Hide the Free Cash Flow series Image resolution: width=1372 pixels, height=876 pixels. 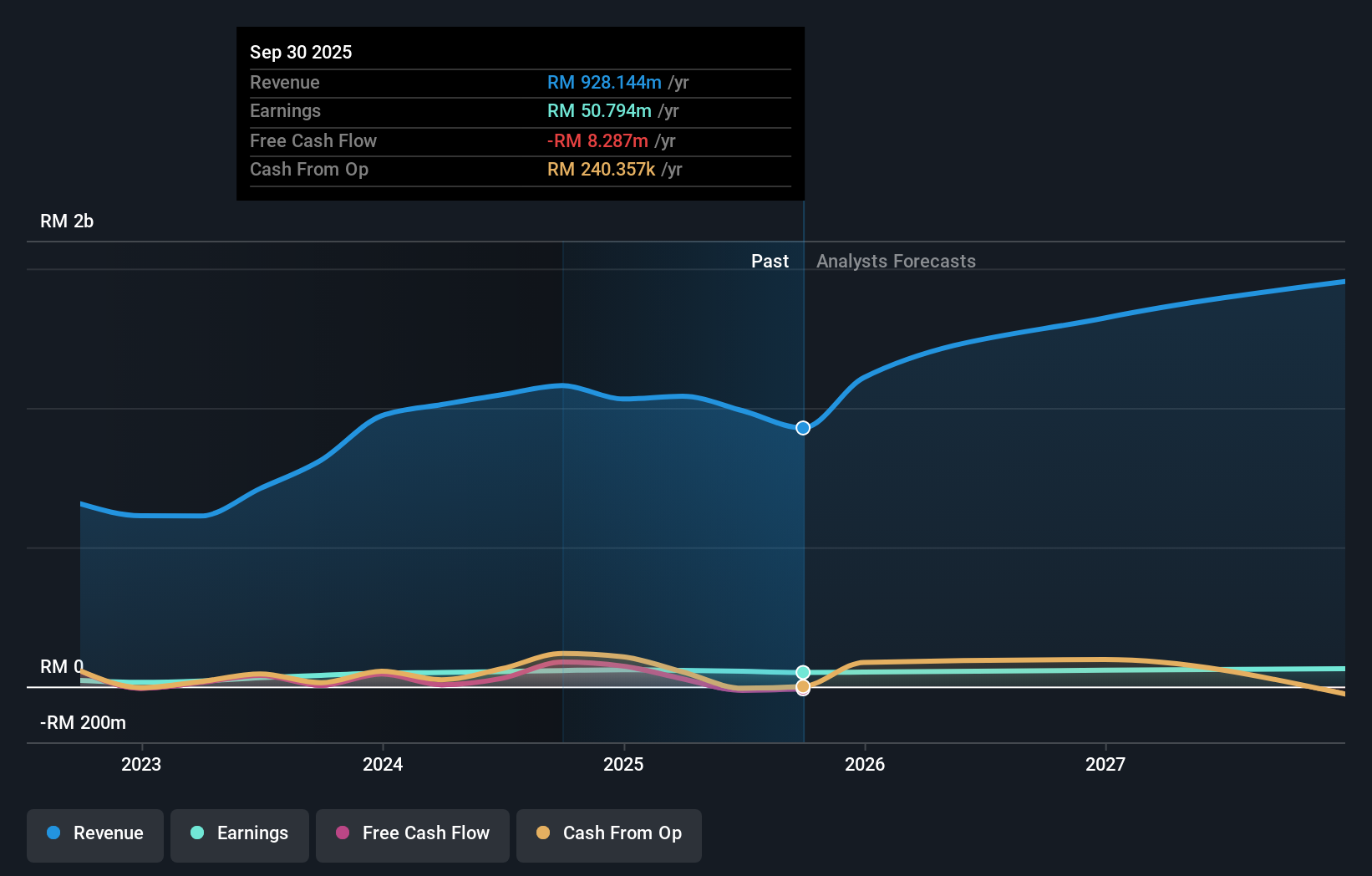(413, 834)
